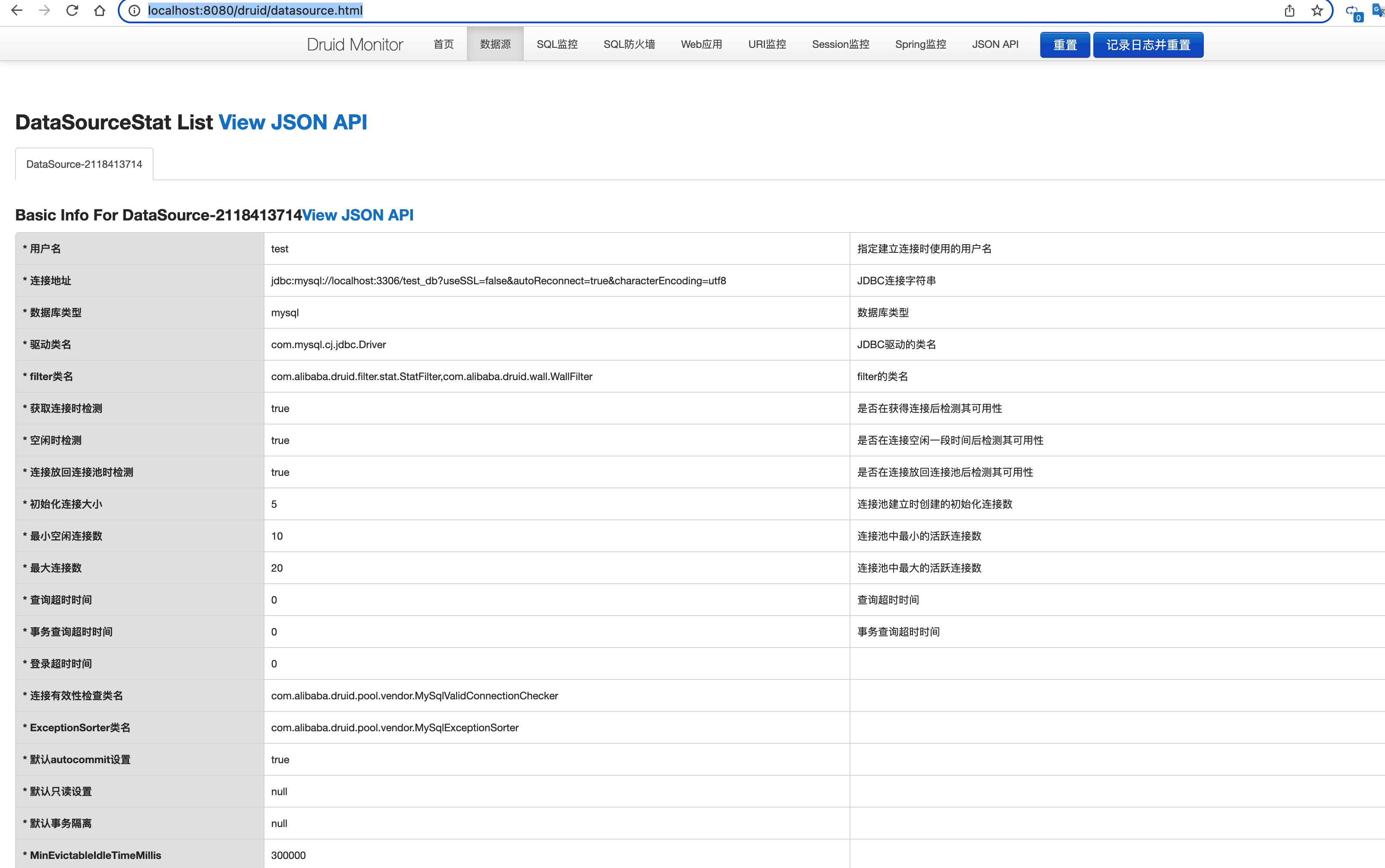The height and width of the screenshot is (868, 1385).
Task: Click the site info icon in address bar
Action: point(134,10)
